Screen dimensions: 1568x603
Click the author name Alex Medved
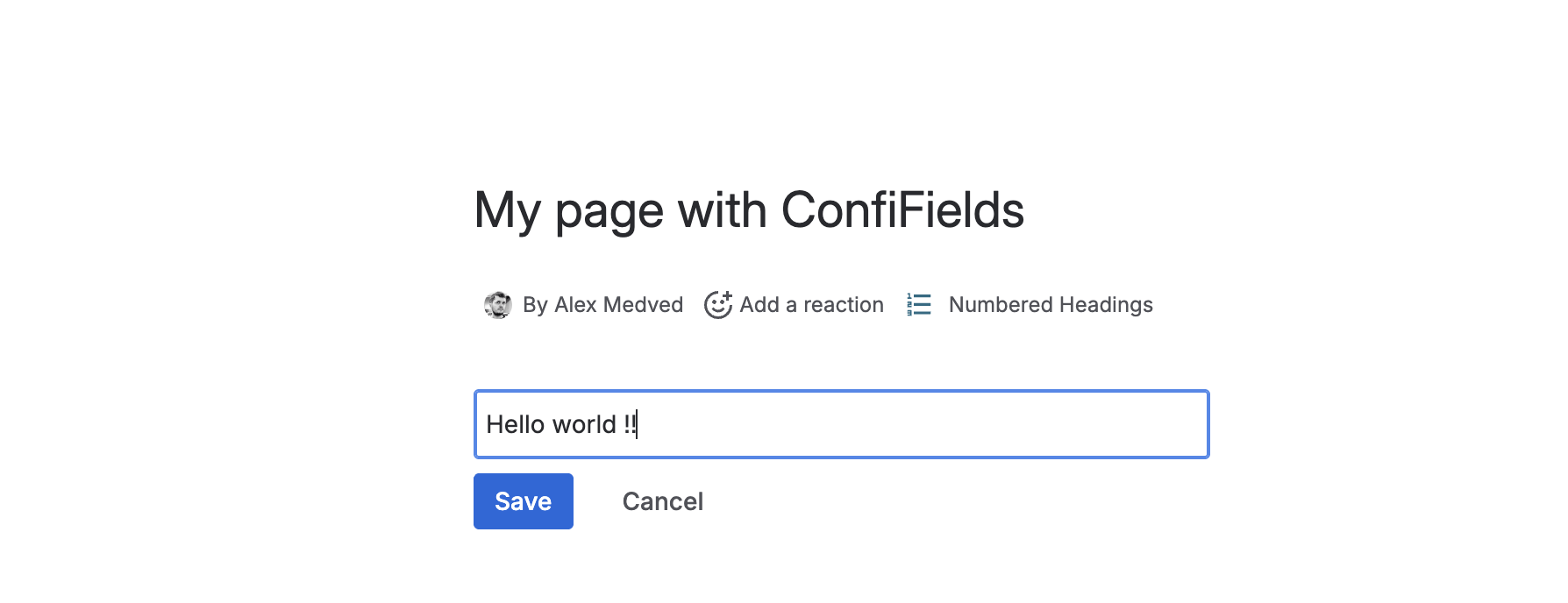click(618, 305)
